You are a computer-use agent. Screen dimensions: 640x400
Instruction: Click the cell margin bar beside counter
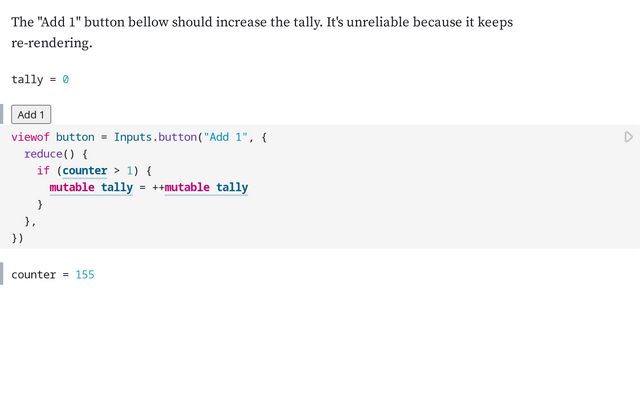click(x=2, y=273)
